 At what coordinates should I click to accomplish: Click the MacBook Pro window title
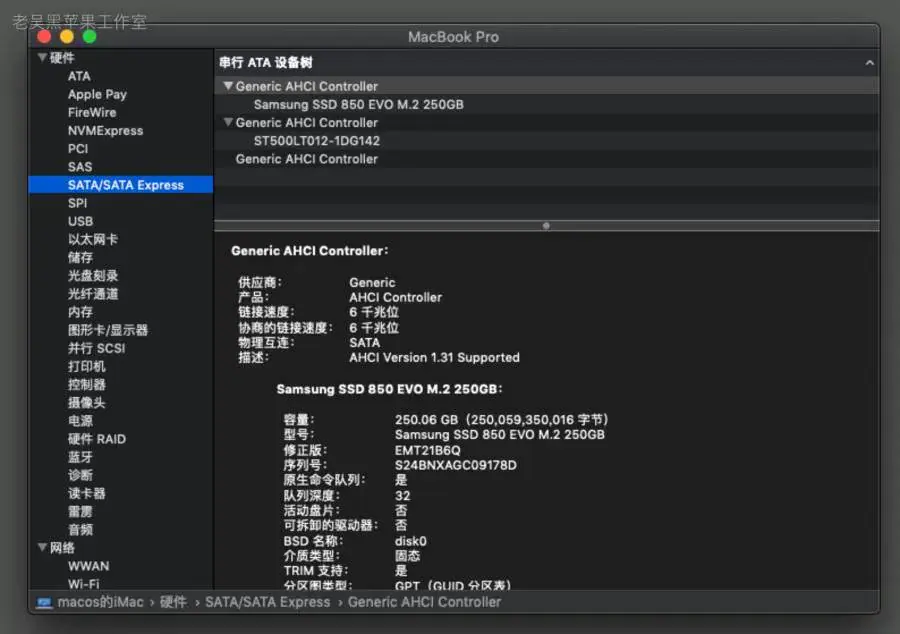[x=453, y=37]
